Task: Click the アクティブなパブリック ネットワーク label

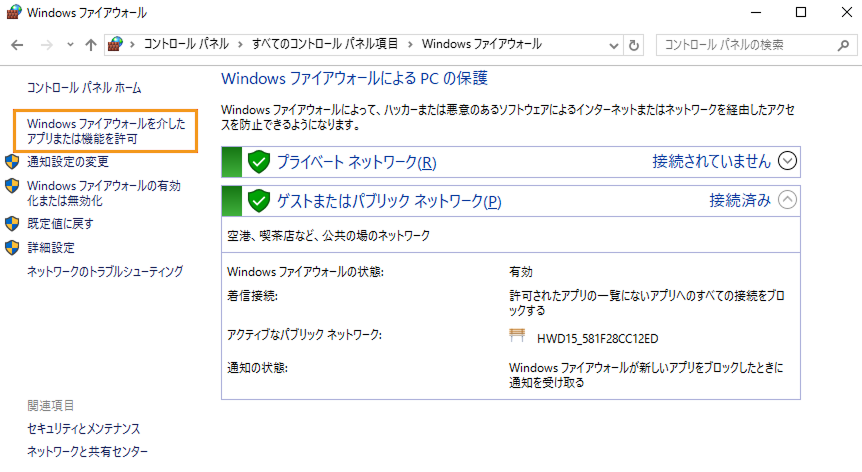Action: (305, 335)
